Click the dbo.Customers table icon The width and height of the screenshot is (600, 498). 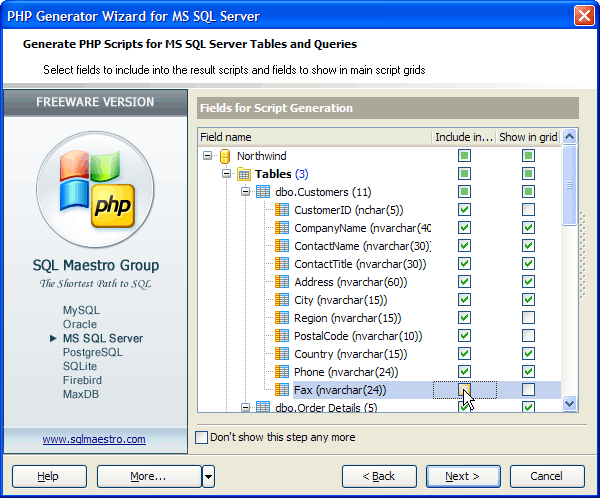(x=263, y=192)
